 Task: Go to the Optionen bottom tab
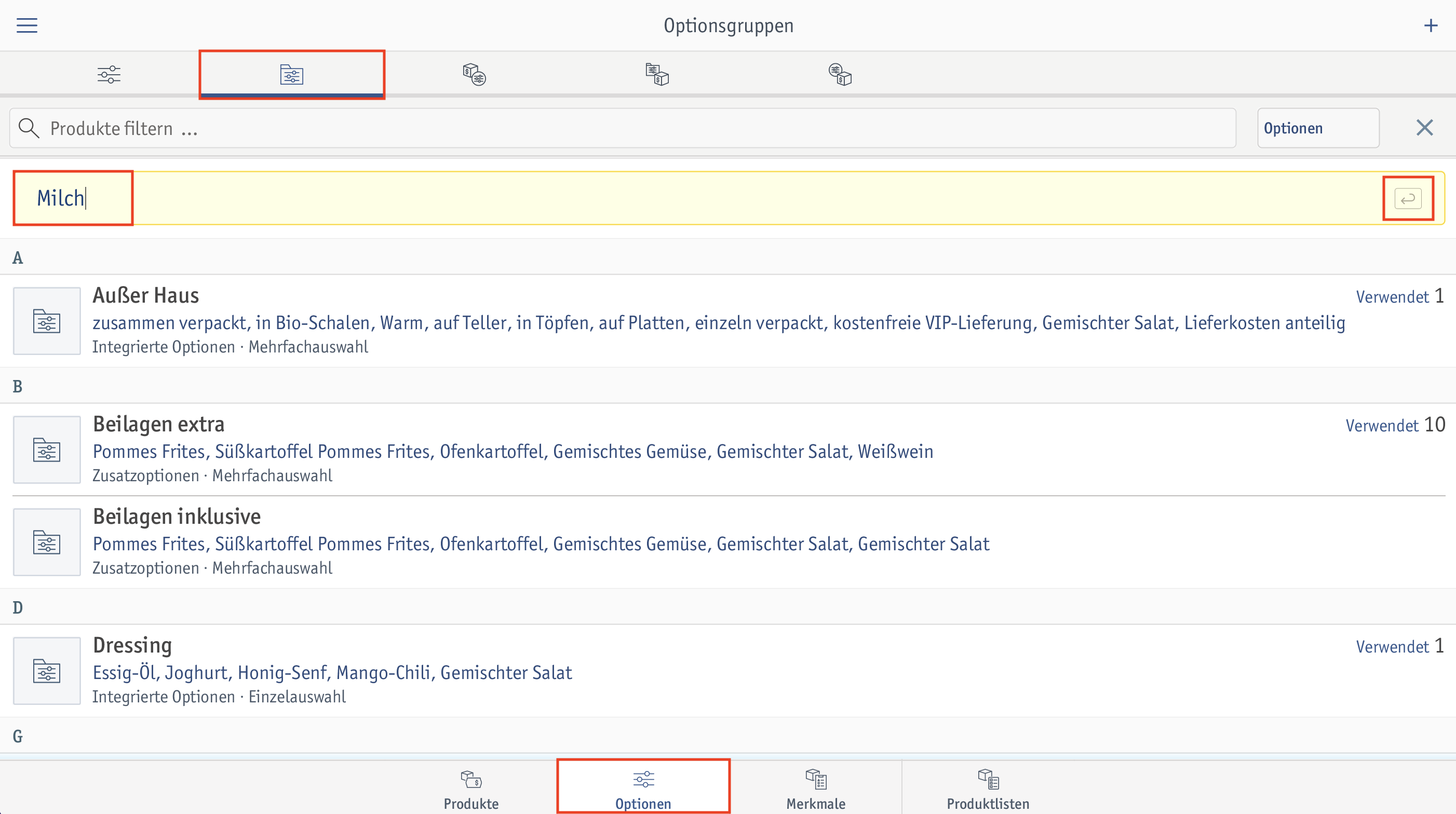pos(643,788)
